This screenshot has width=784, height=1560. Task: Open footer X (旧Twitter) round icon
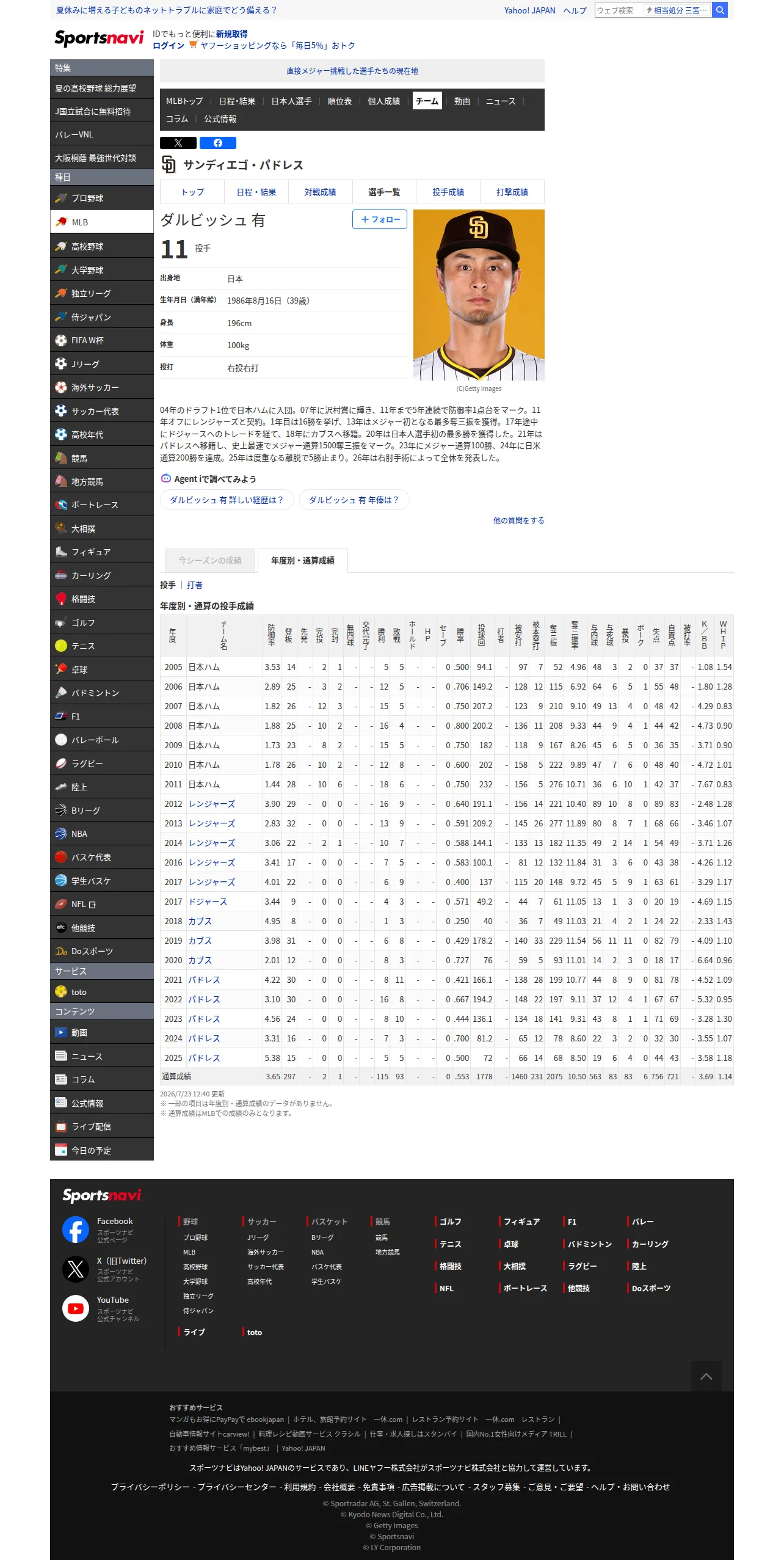tap(76, 1269)
